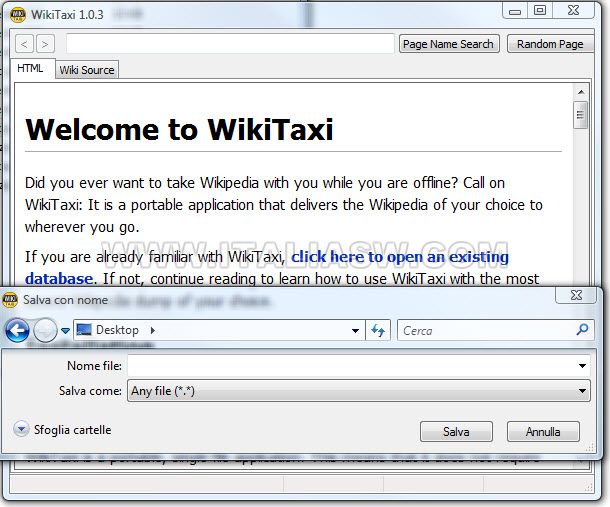Image resolution: width=610 pixels, height=507 pixels.
Task: Click the Salva con nome dialog icon
Action: [x=10, y=300]
